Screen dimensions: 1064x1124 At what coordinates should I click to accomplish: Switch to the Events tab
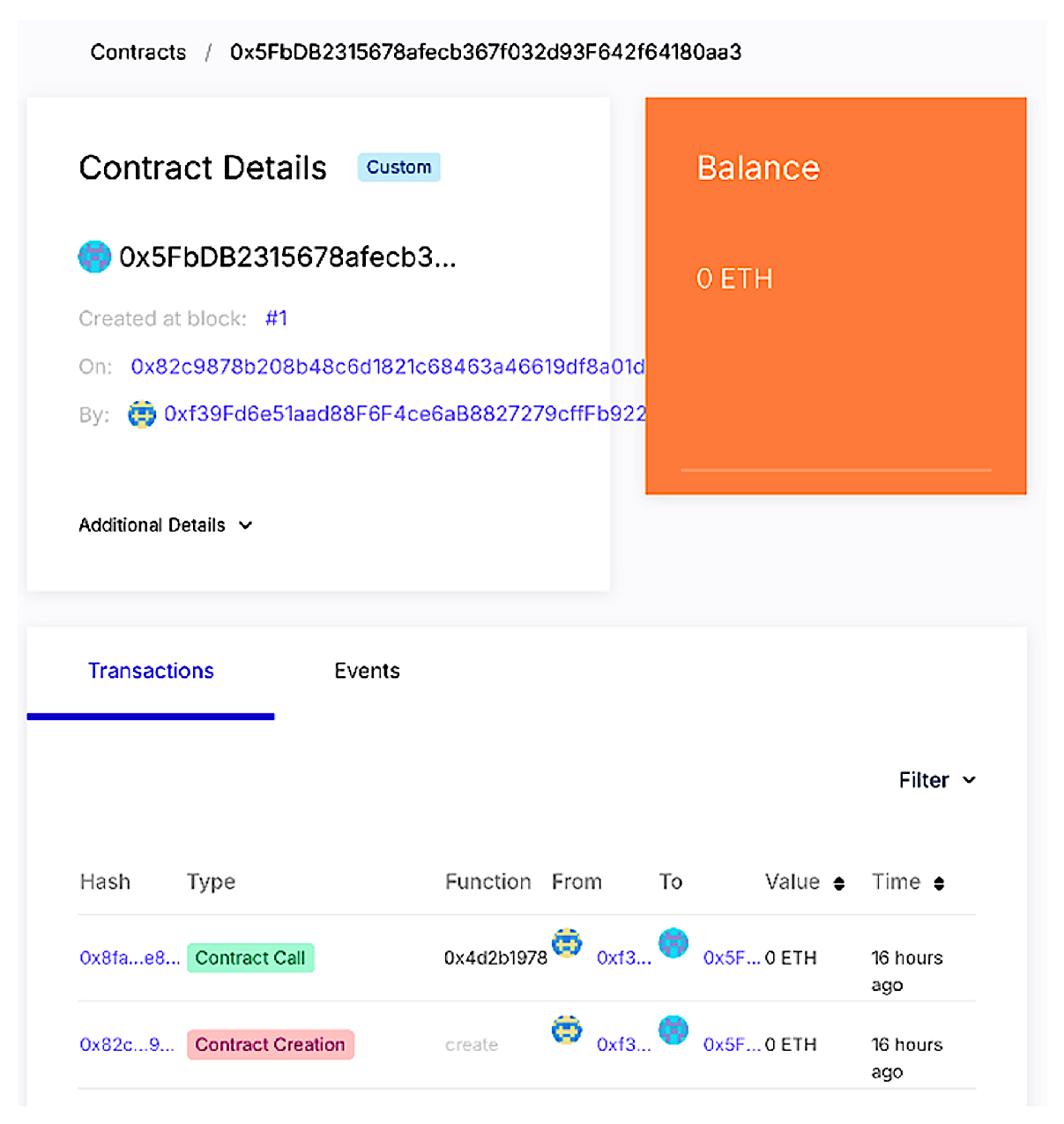(367, 671)
